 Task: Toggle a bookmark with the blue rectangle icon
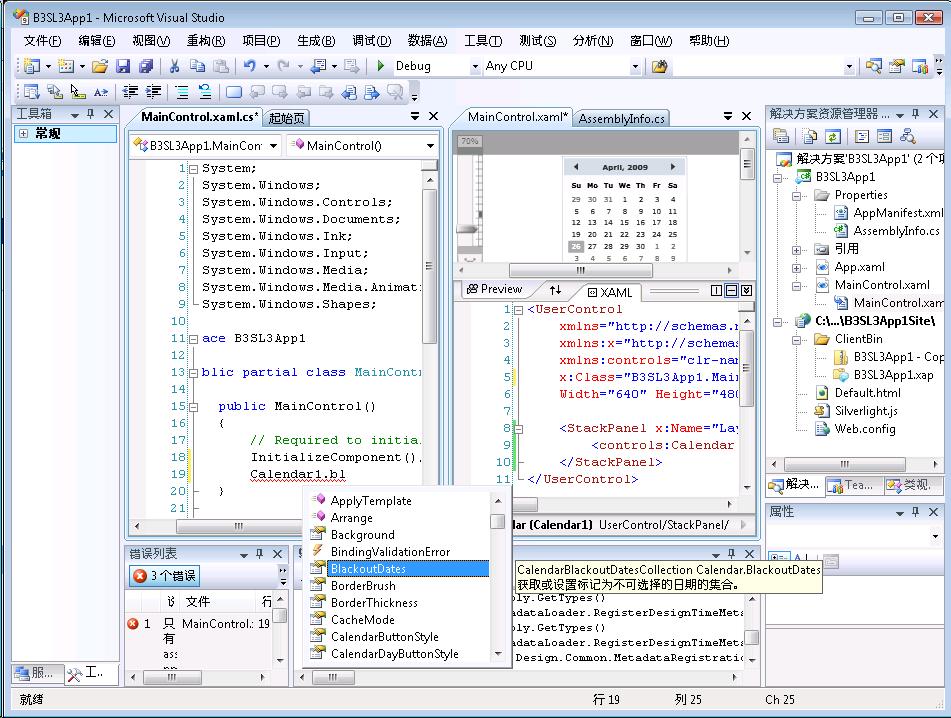[x=234, y=92]
